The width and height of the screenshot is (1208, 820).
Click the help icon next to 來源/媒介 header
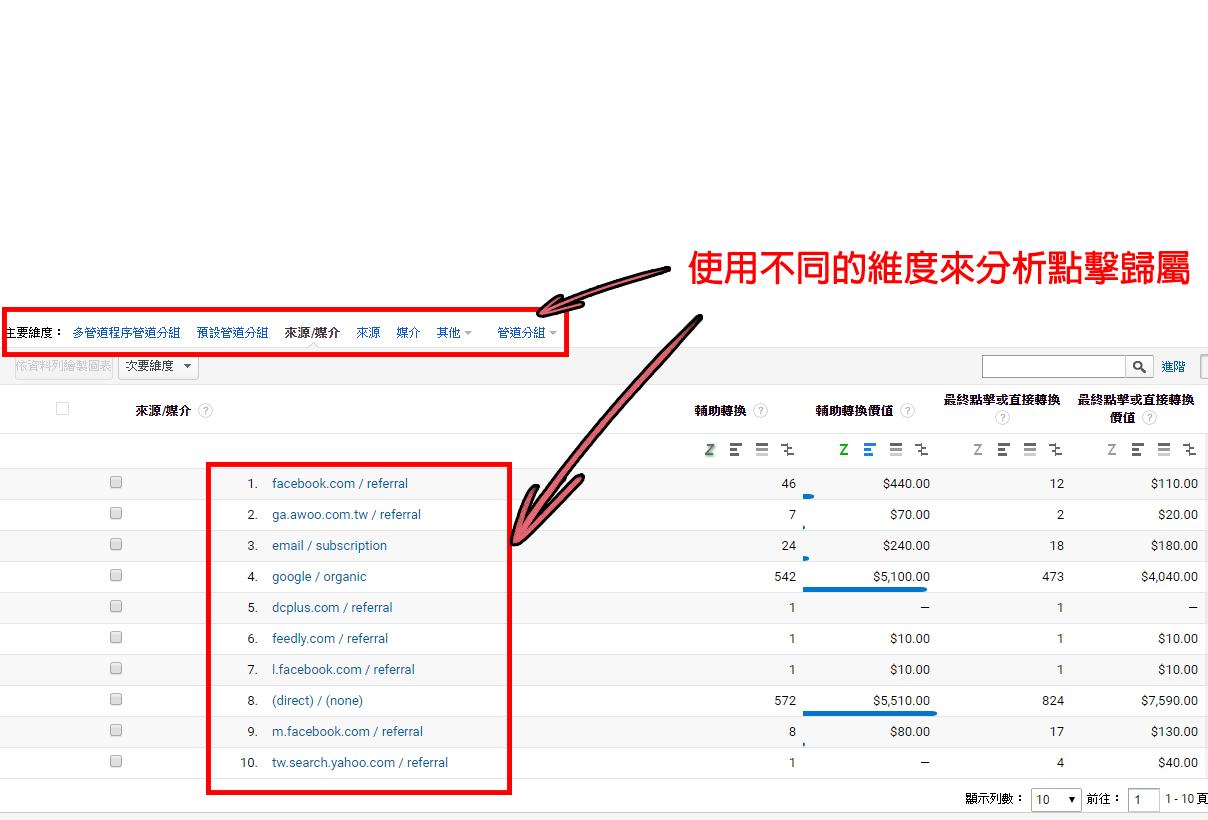[206, 411]
